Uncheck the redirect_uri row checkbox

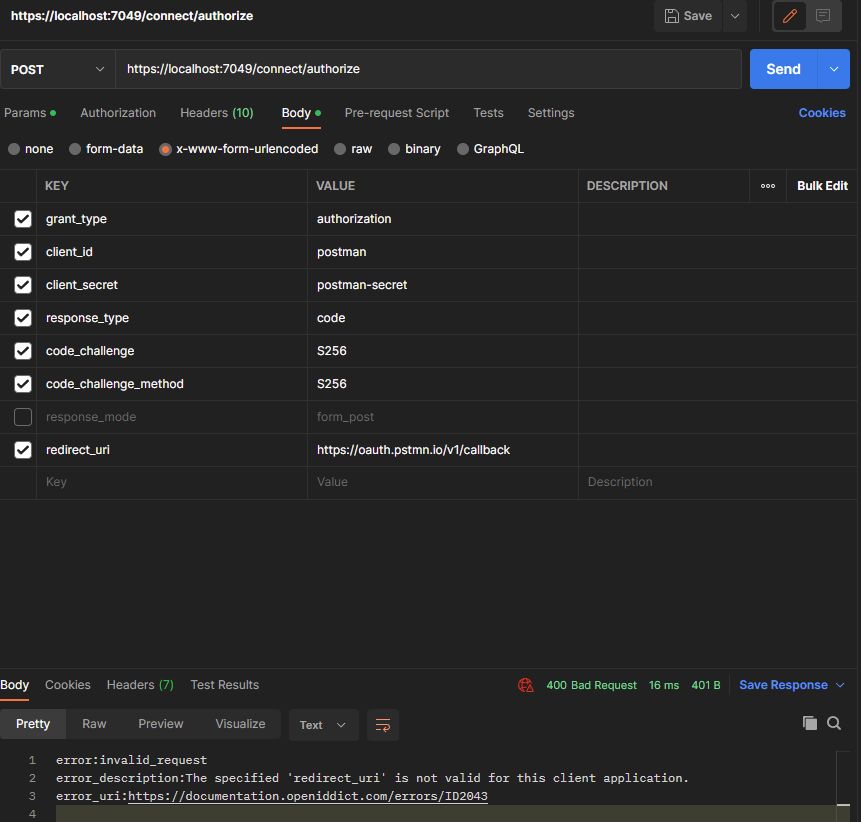(23, 450)
